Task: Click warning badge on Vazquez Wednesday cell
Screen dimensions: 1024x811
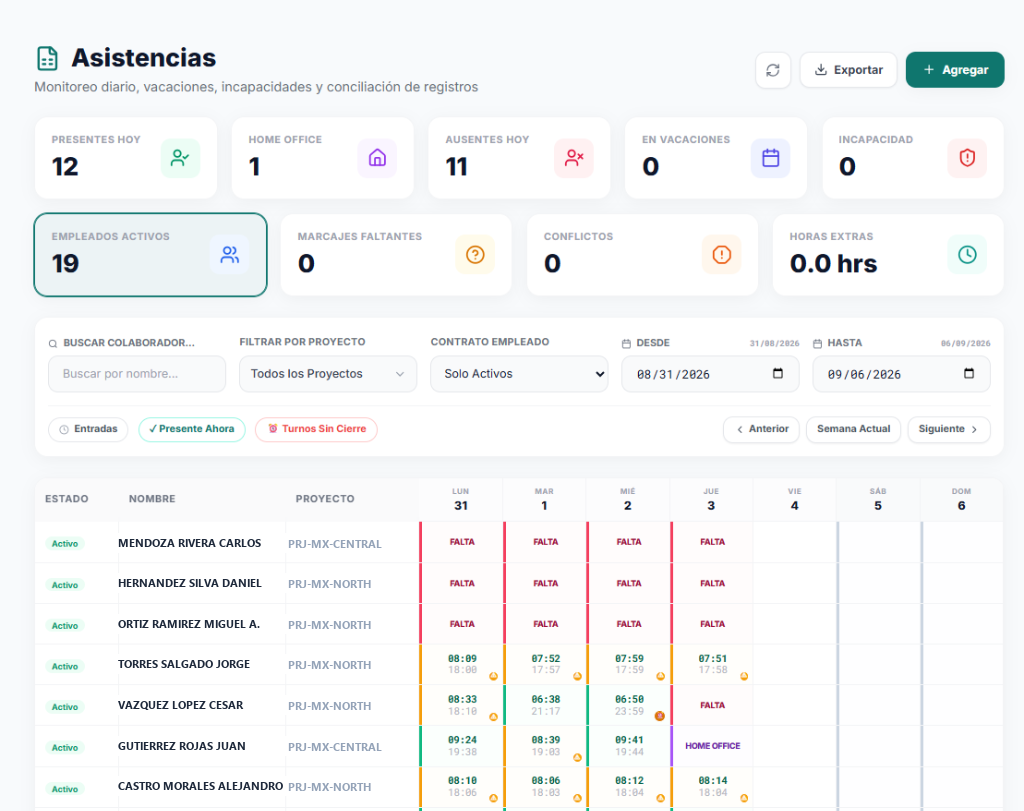Action: [660, 716]
